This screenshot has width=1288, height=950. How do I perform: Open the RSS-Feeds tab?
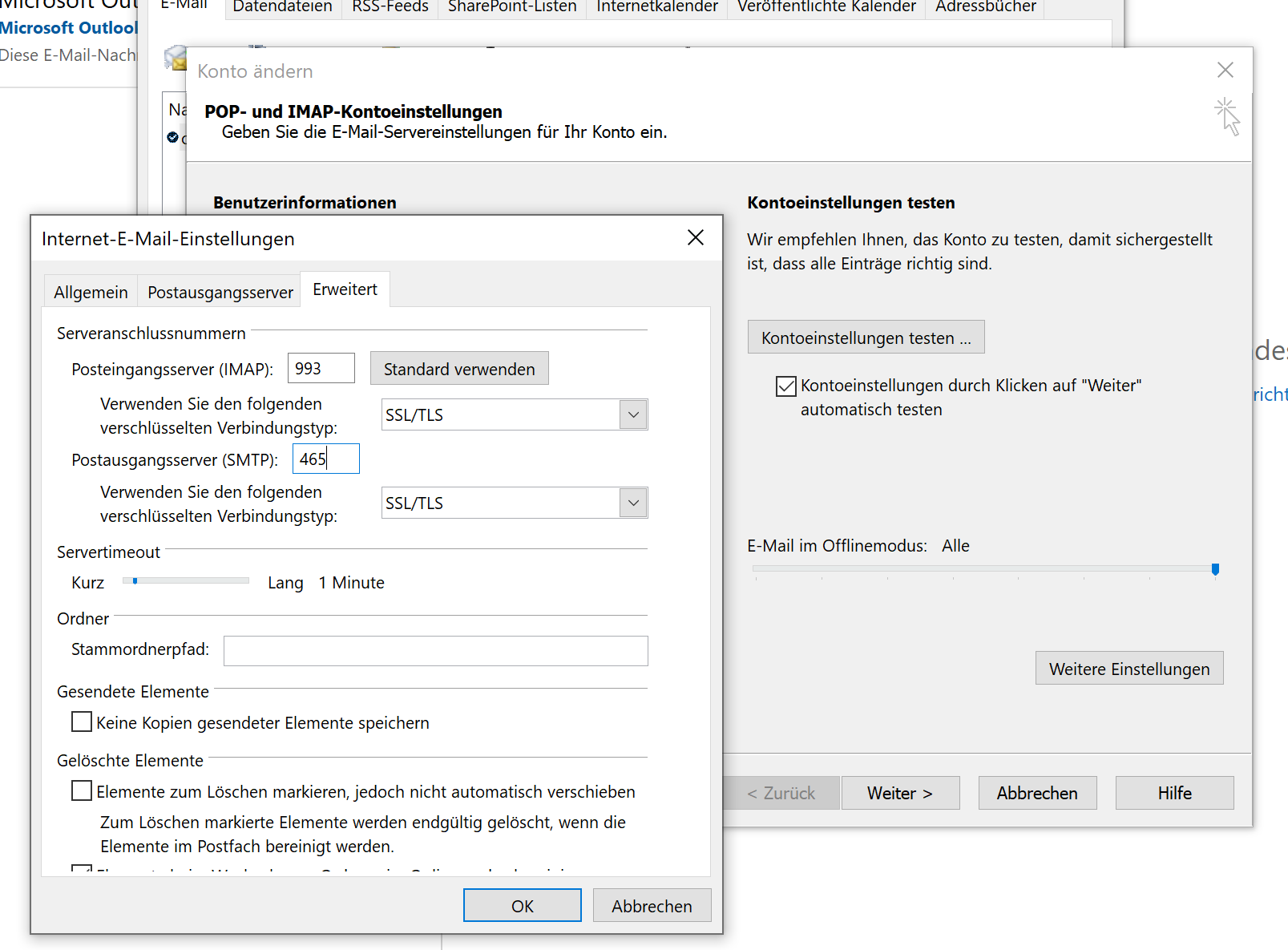pos(390,7)
